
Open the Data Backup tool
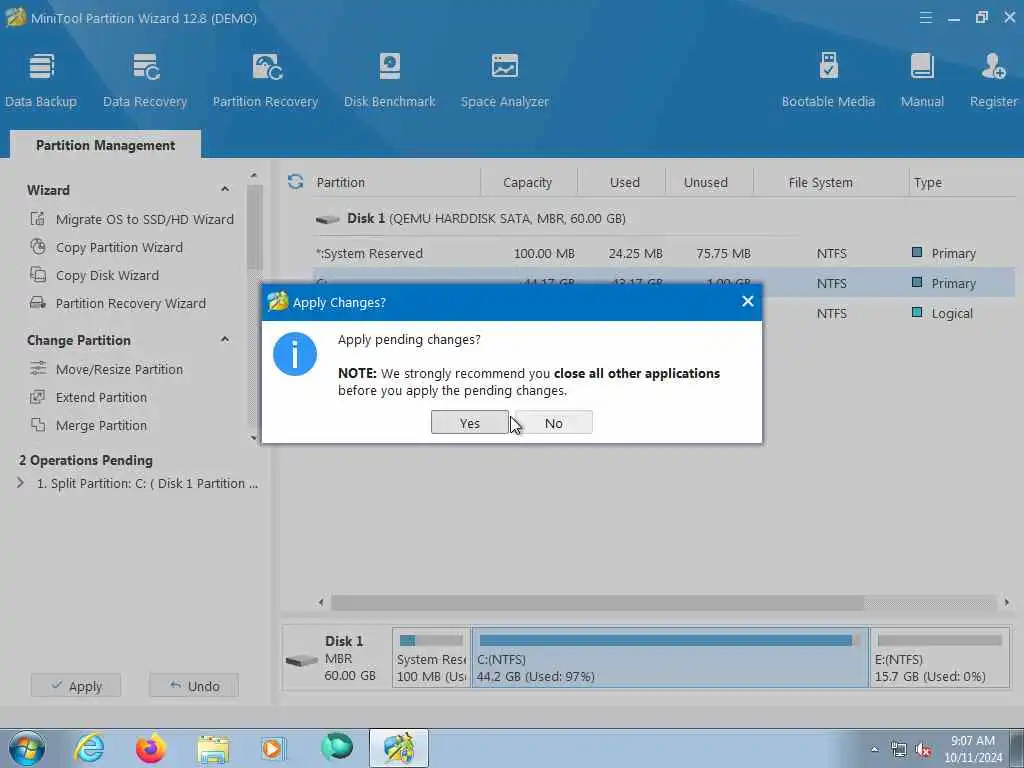coord(41,80)
